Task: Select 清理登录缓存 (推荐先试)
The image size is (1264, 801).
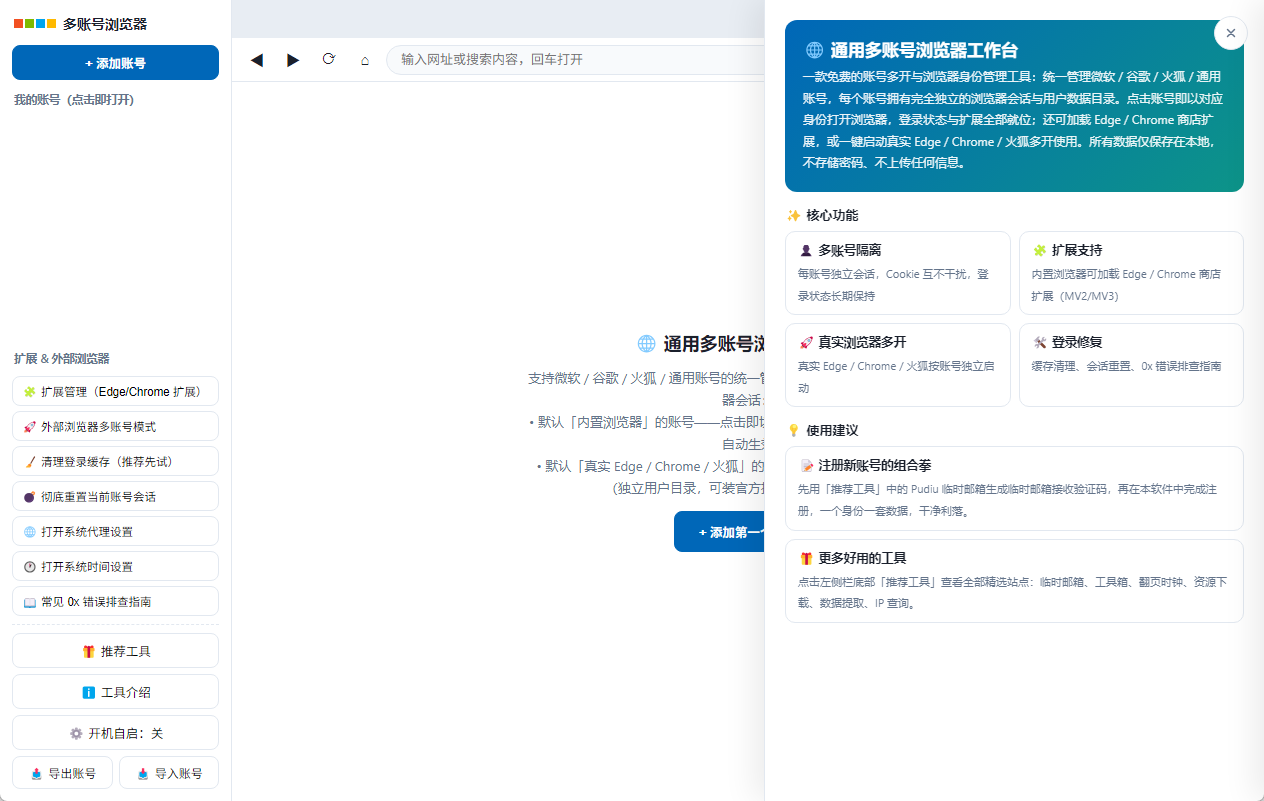Action: 115,461
